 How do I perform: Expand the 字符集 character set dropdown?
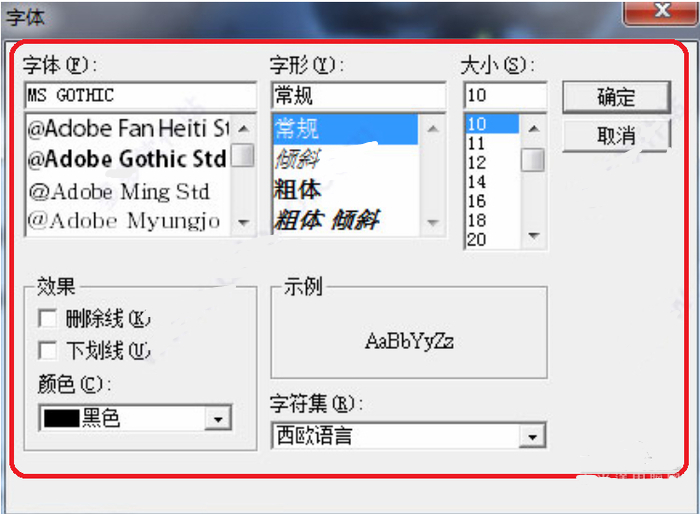tap(535, 436)
